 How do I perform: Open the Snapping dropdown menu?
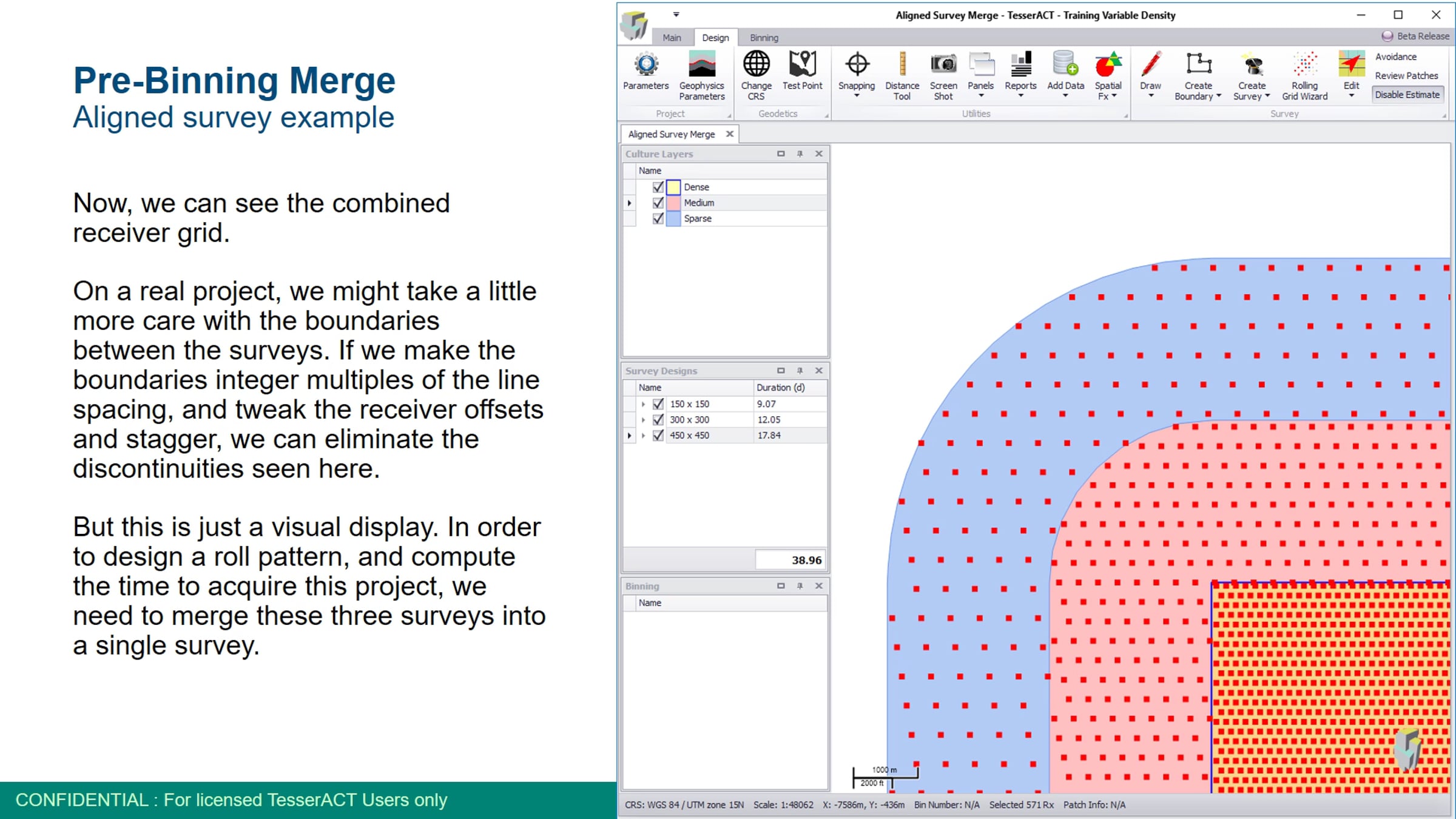click(857, 96)
